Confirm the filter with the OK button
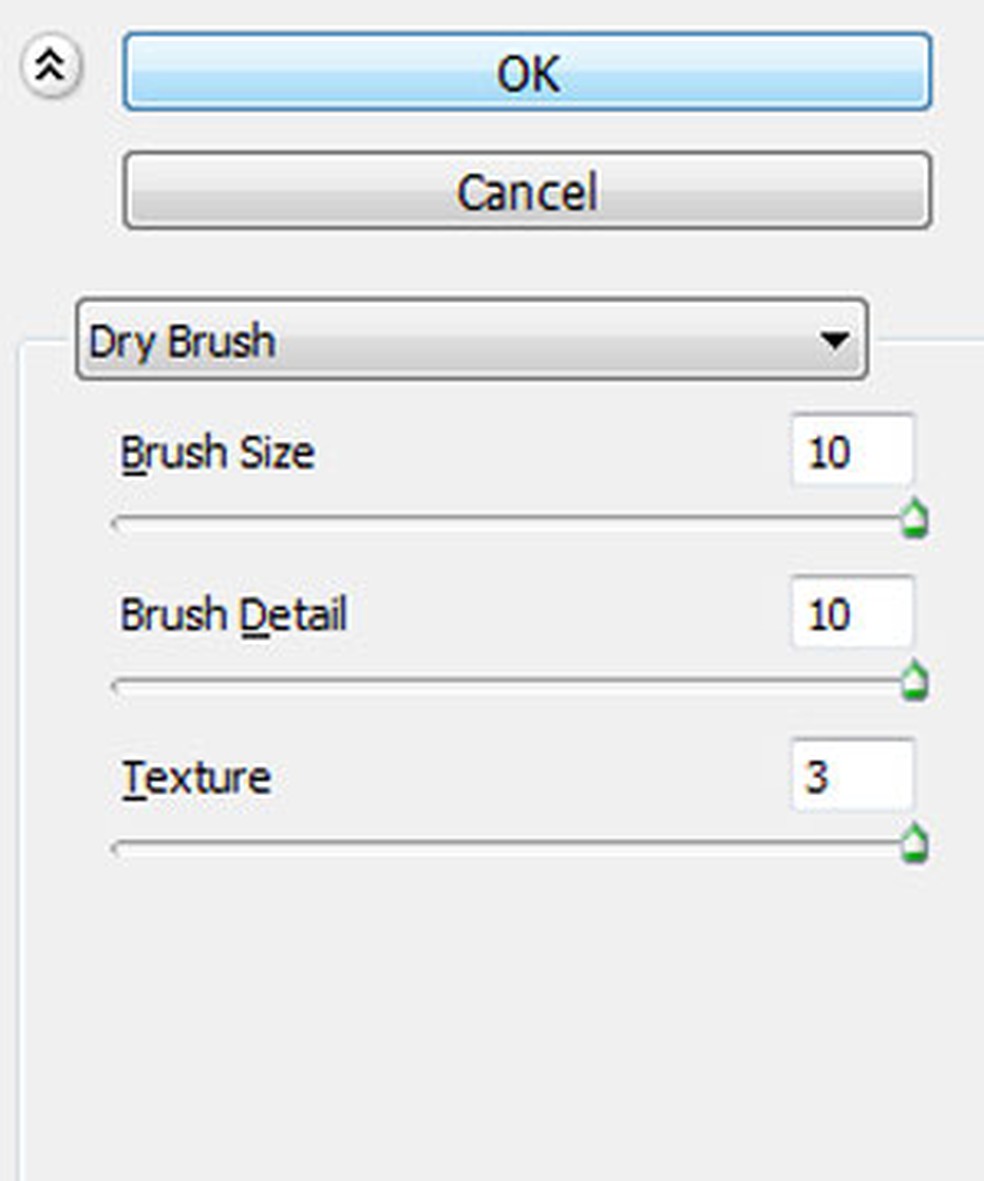 pos(527,72)
